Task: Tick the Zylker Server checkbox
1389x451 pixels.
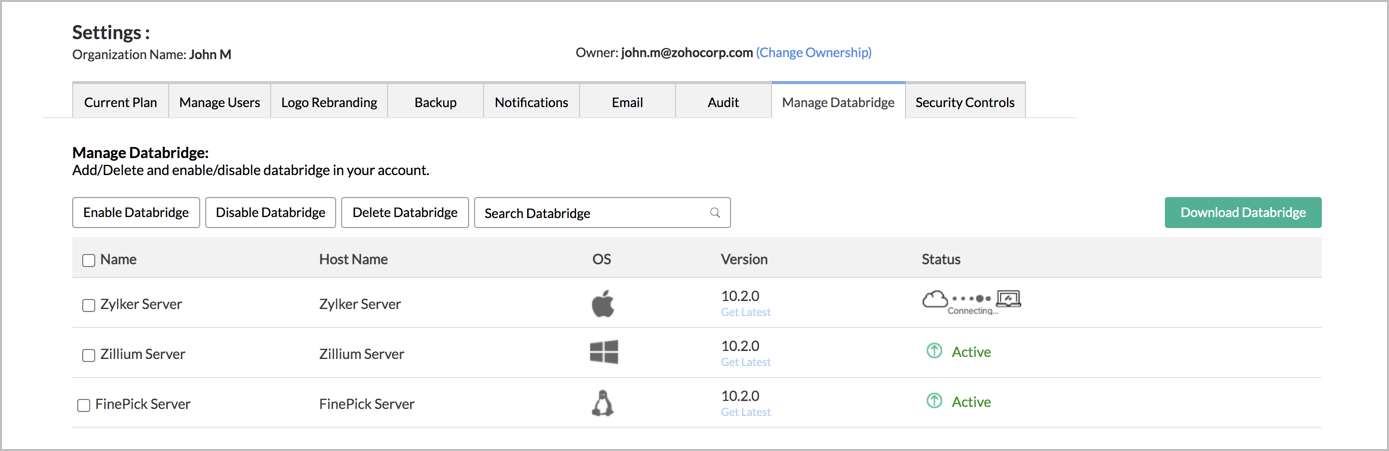Action: coord(88,305)
